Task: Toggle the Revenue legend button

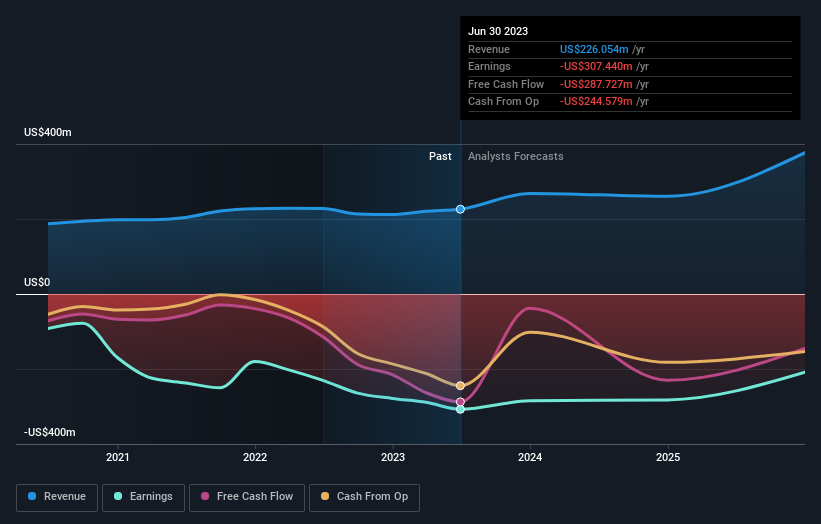Action: [57, 497]
